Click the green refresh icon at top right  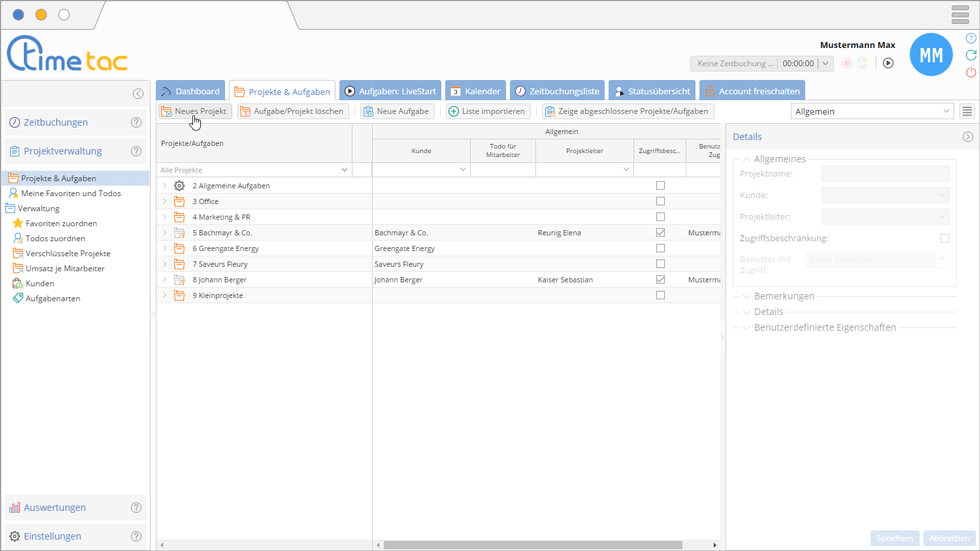[970, 55]
